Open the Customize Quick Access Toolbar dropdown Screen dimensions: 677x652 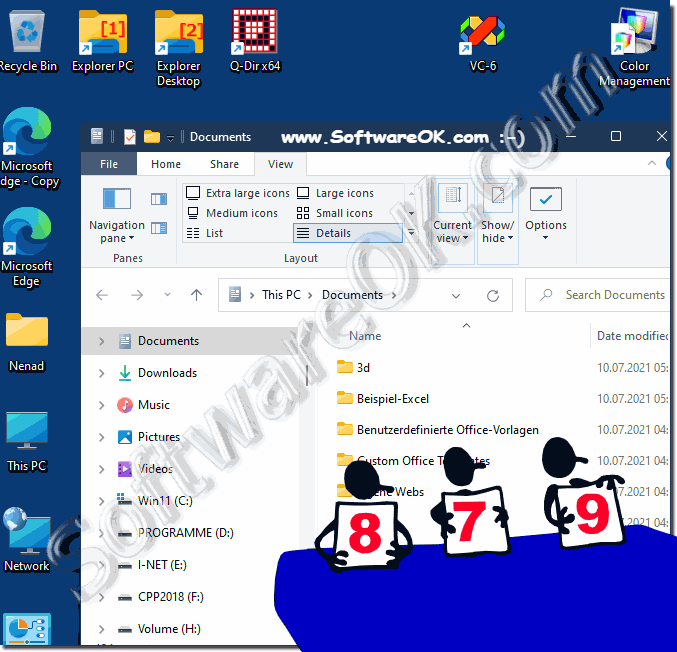point(171,138)
